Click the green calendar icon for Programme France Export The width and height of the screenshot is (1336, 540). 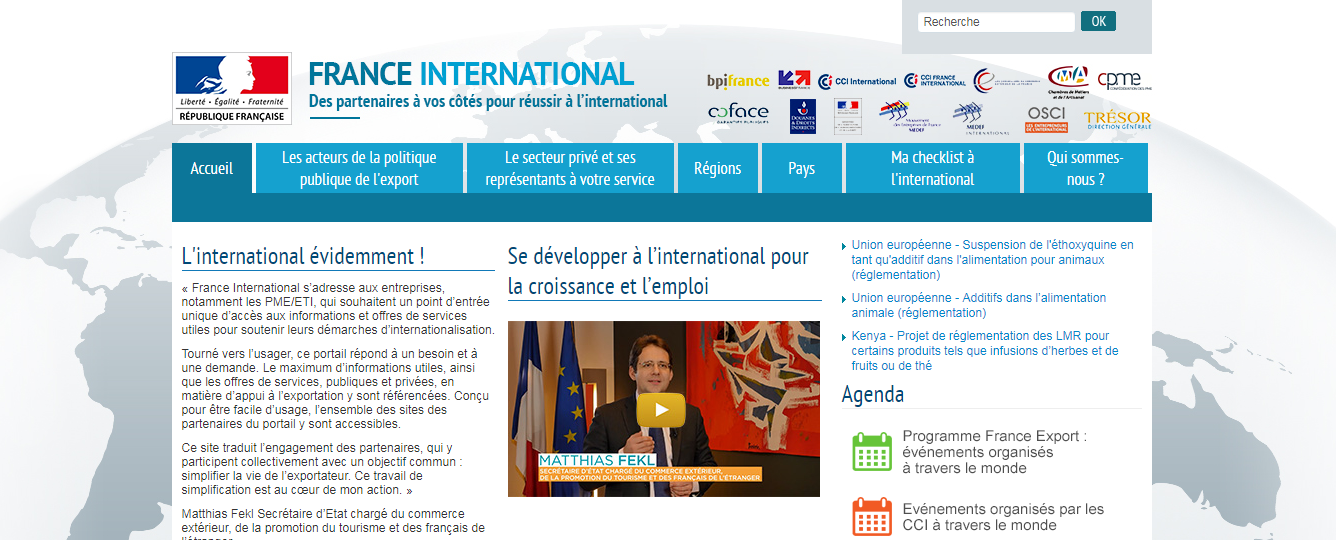pyautogui.click(x=872, y=452)
